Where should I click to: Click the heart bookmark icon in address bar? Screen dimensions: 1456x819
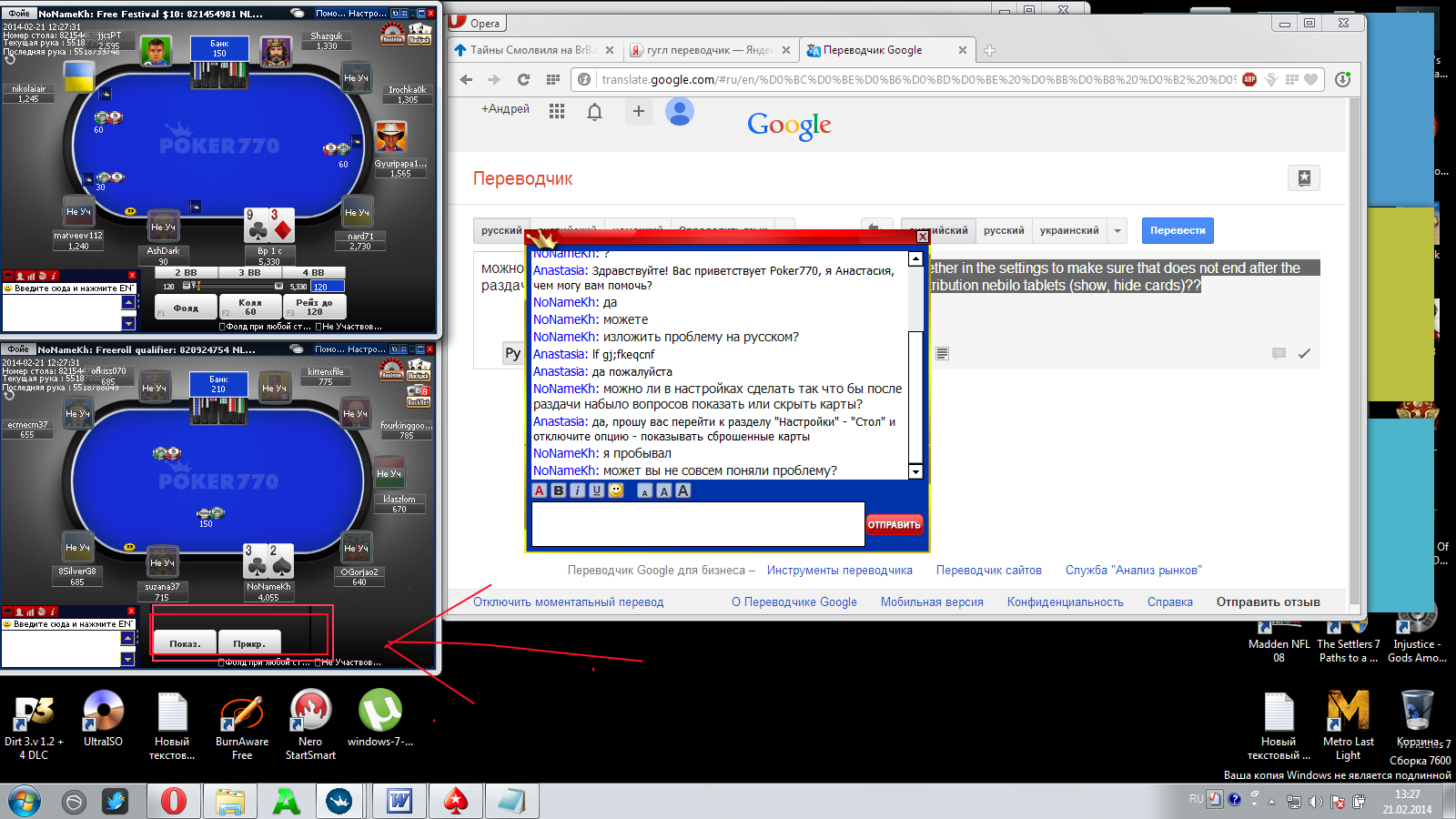(1310, 79)
